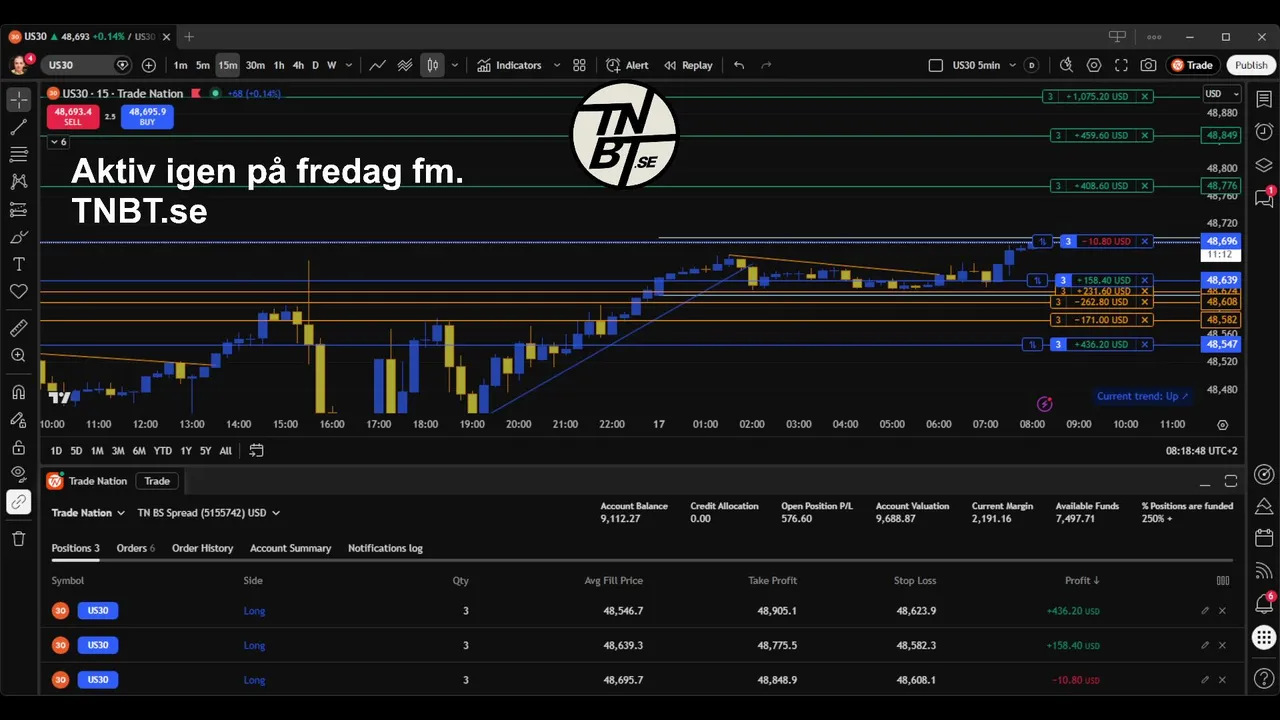The width and height of the screenshot is (1280, 720).
Task: Open the help center question icon
Action: pyautogui.click(x=1264, y=679)
